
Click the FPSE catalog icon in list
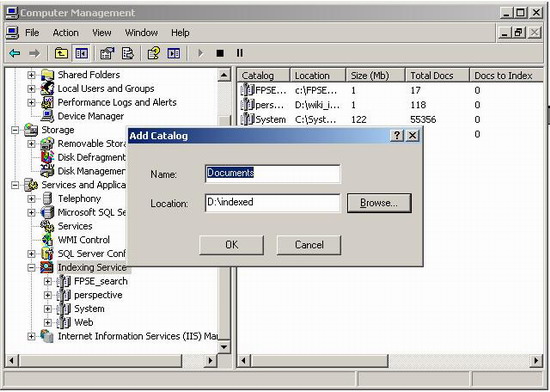[247, 90]
